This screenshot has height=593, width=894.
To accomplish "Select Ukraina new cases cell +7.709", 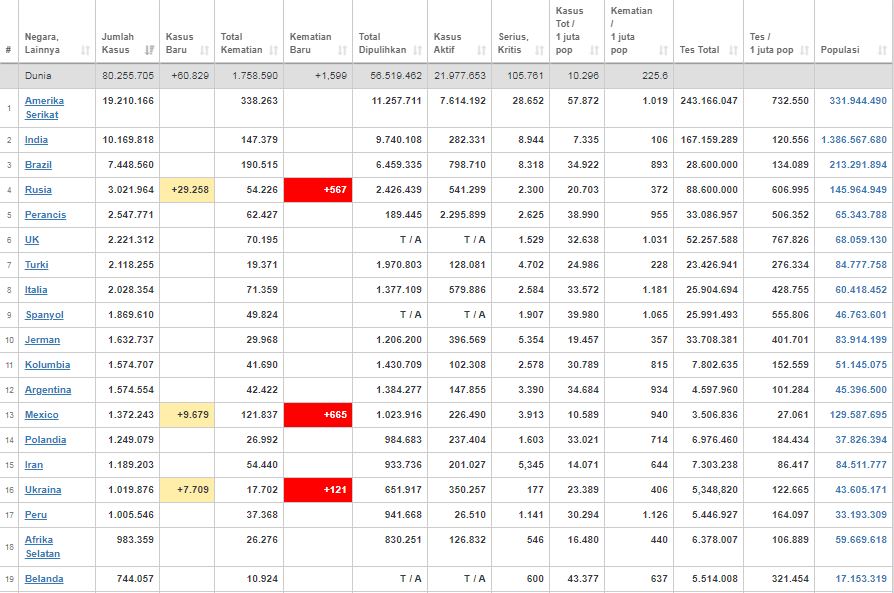I will pos(187,490).
